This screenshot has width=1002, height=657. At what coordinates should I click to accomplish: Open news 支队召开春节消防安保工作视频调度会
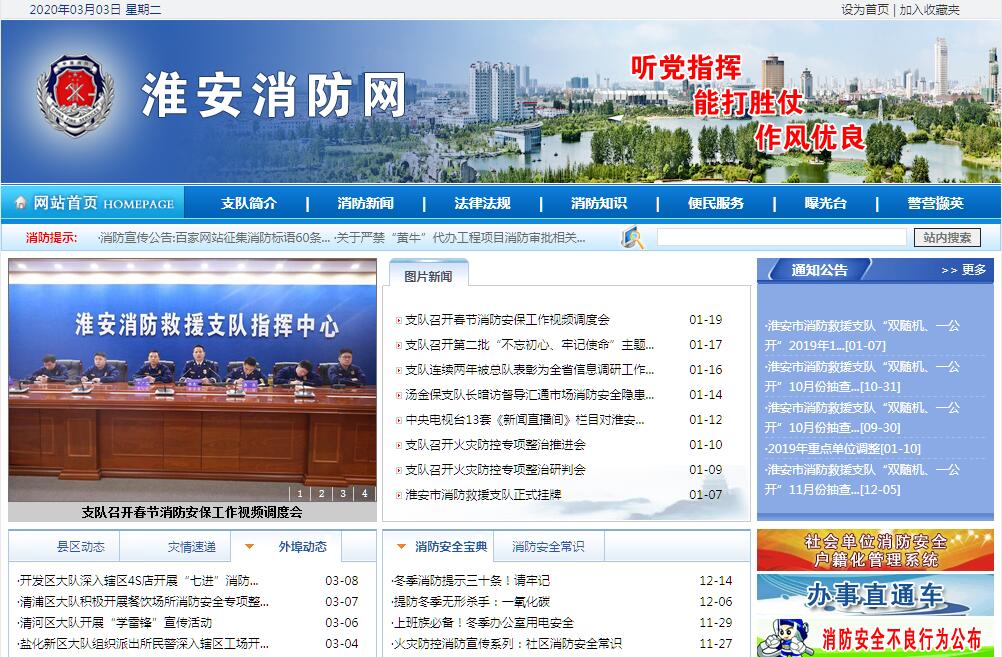pos(507,320)
